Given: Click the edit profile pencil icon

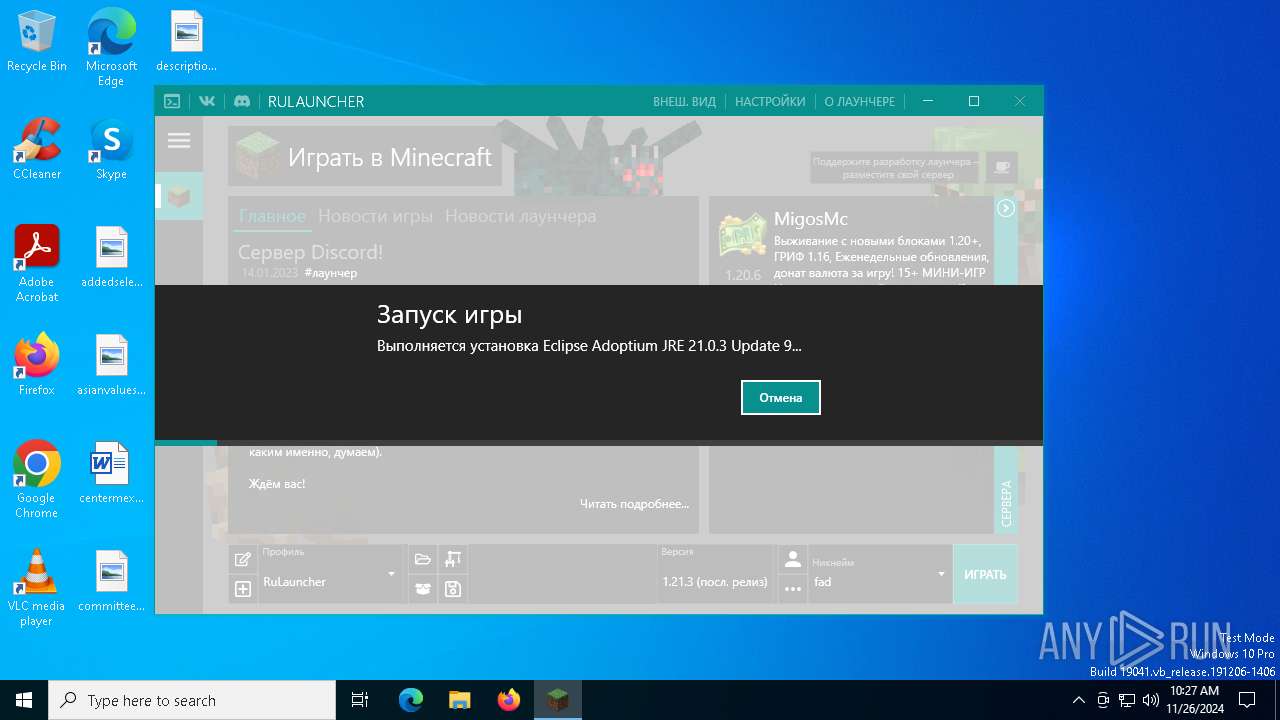Looking at the screenshot, I should click(242, 559).
